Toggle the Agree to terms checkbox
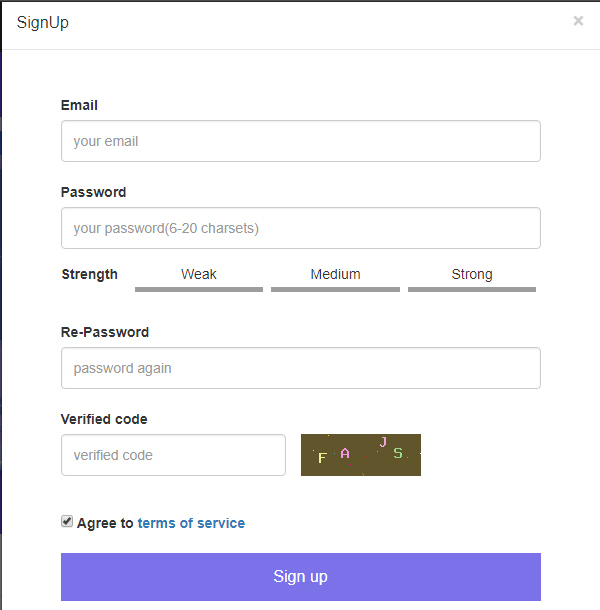 point(67,522)
